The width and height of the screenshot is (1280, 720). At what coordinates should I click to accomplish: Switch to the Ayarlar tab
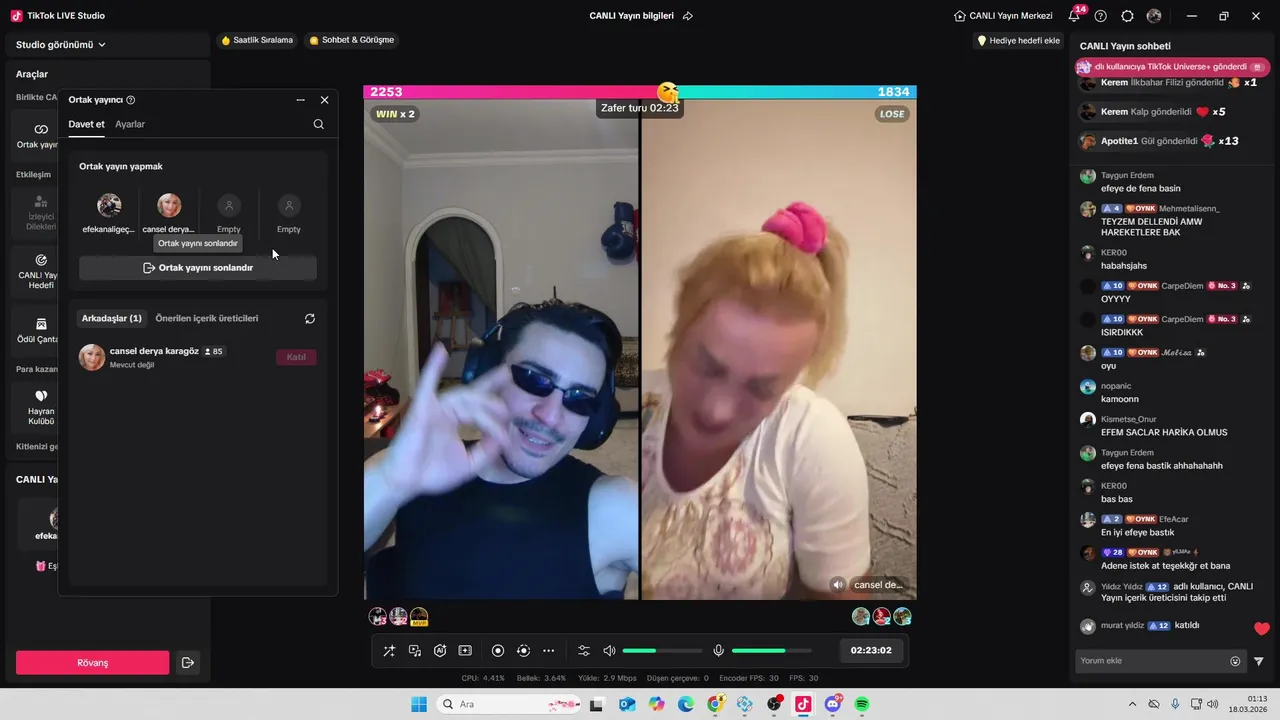point(130,124)
